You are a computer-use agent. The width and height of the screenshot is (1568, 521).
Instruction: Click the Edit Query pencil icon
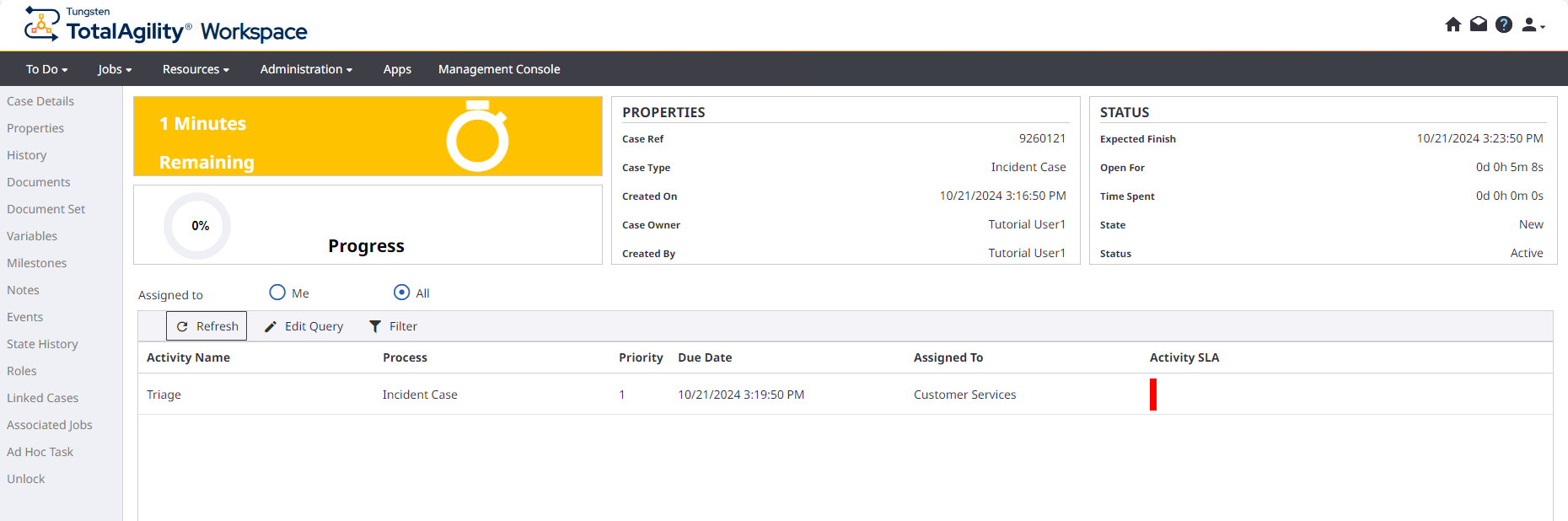tap(271, 326)
